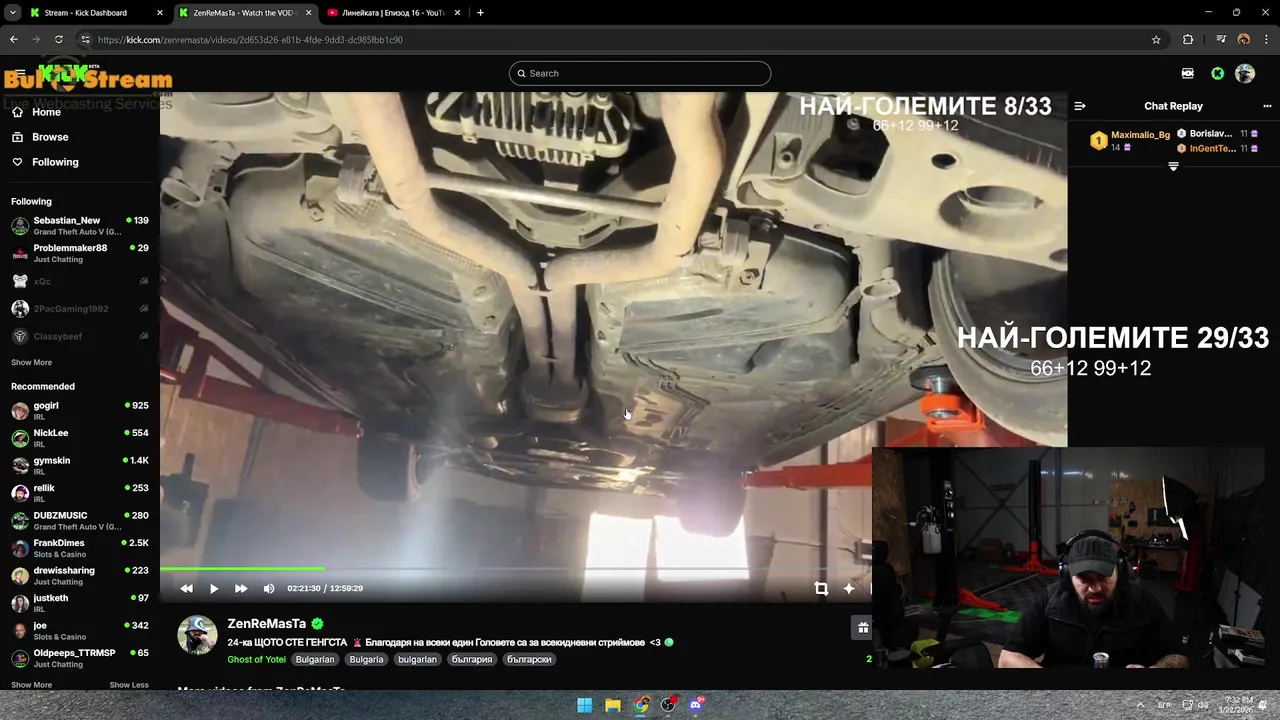Open InGentTe... leaderboard entry
The image size is (1280, 720).
tap(1217, 148)
